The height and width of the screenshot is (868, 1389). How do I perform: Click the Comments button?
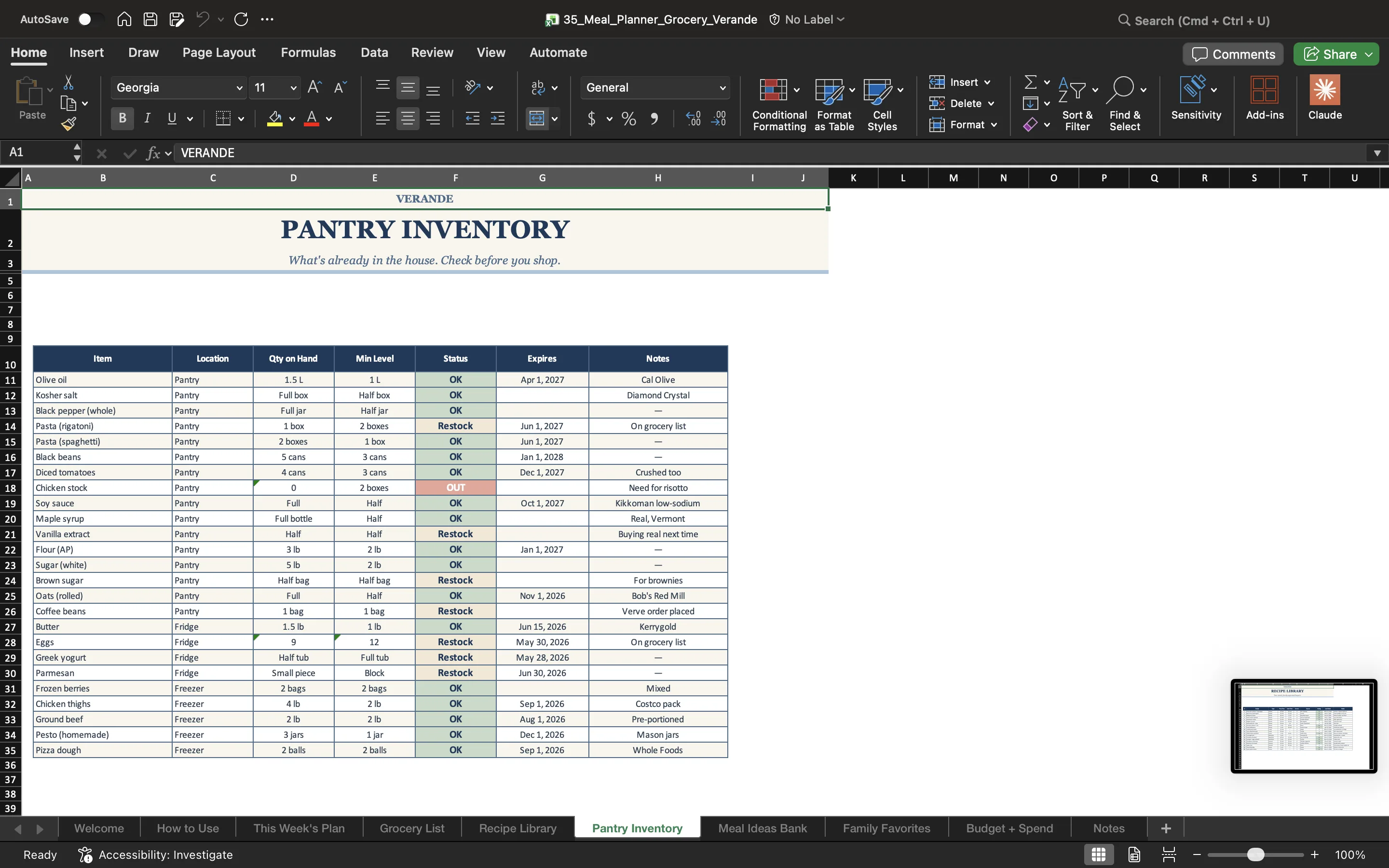point(1233,54)
